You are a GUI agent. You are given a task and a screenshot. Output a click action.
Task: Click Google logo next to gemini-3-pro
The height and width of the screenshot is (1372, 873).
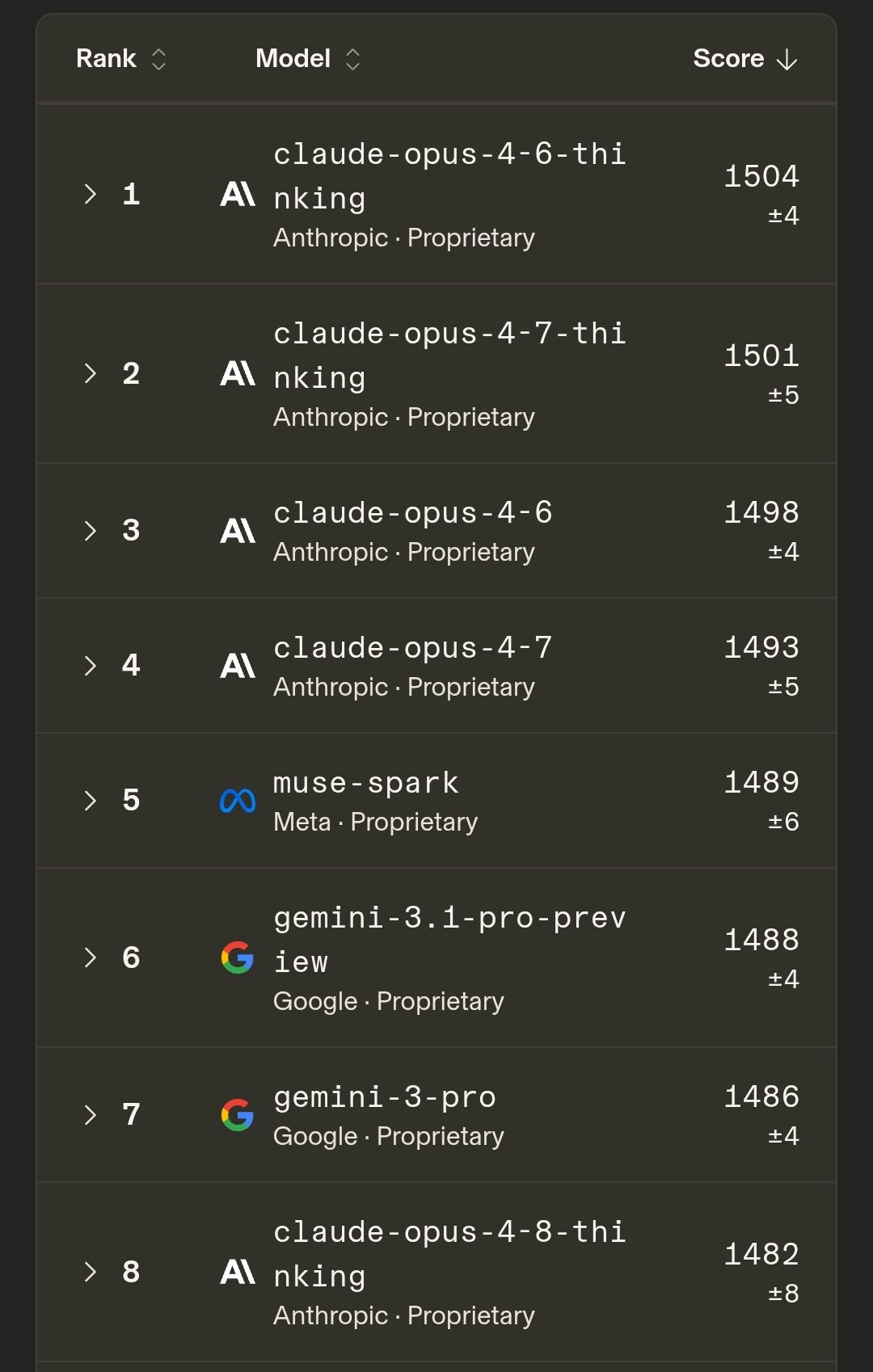(238, 1115)
